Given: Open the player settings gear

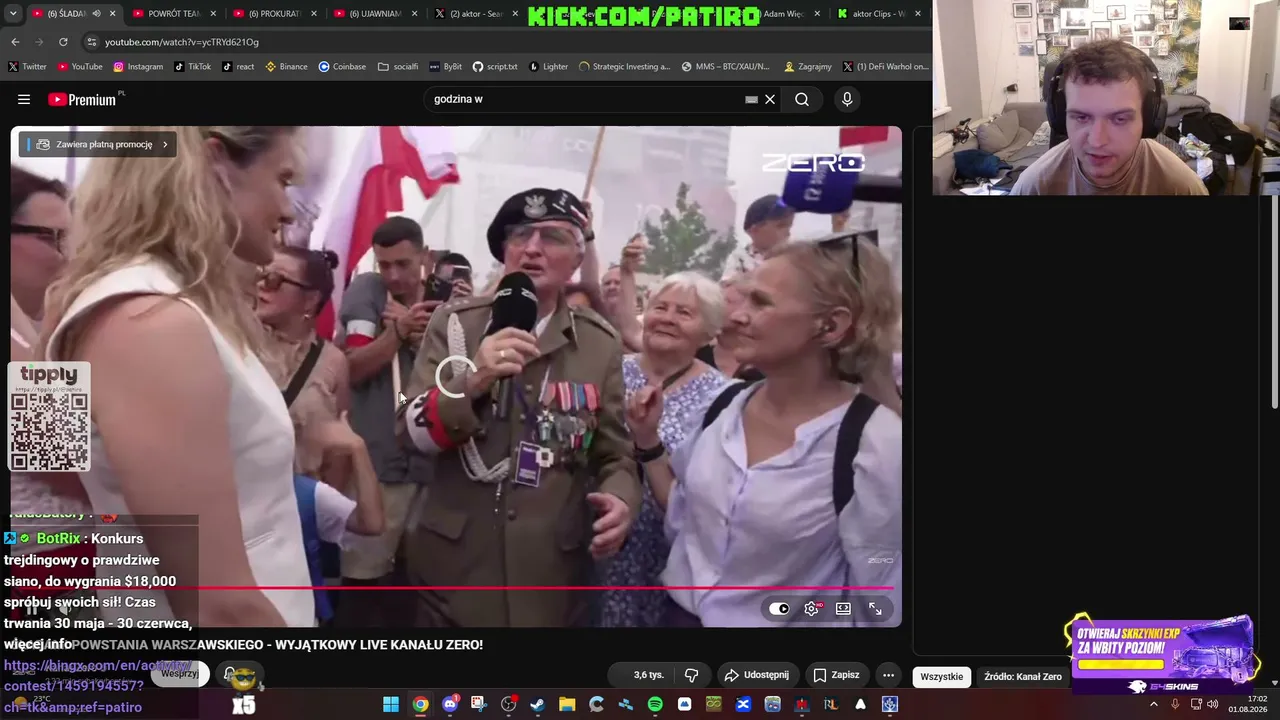Looking at the screenshot, I should pos(812,608).
